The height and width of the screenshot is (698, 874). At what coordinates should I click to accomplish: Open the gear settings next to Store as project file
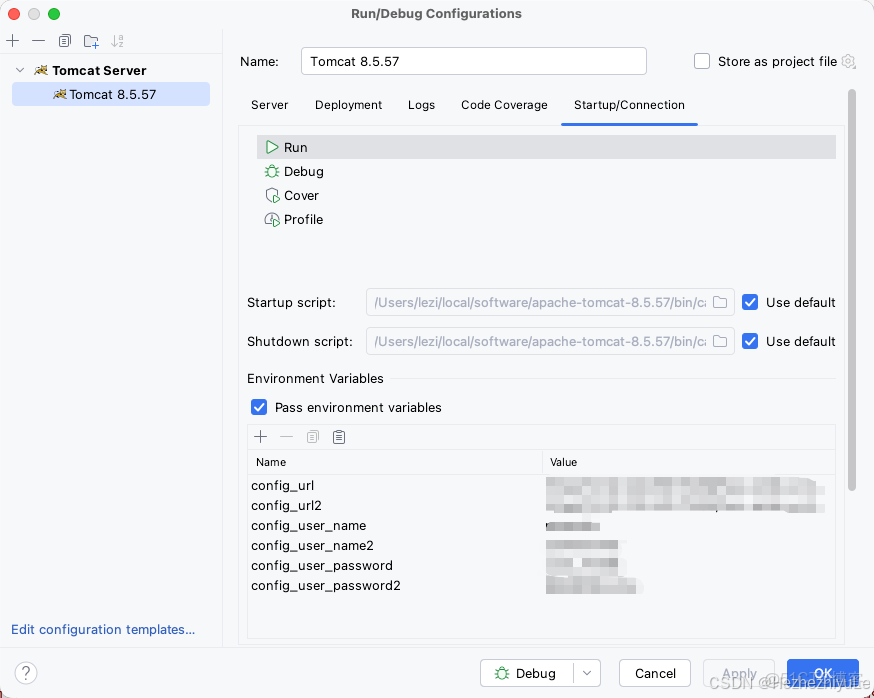849,61
